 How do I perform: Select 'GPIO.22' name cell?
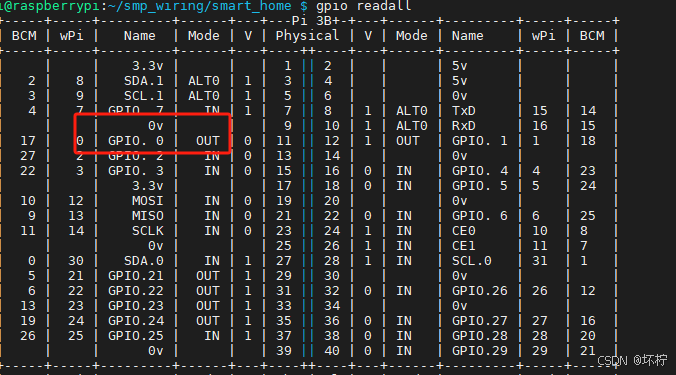136,291
